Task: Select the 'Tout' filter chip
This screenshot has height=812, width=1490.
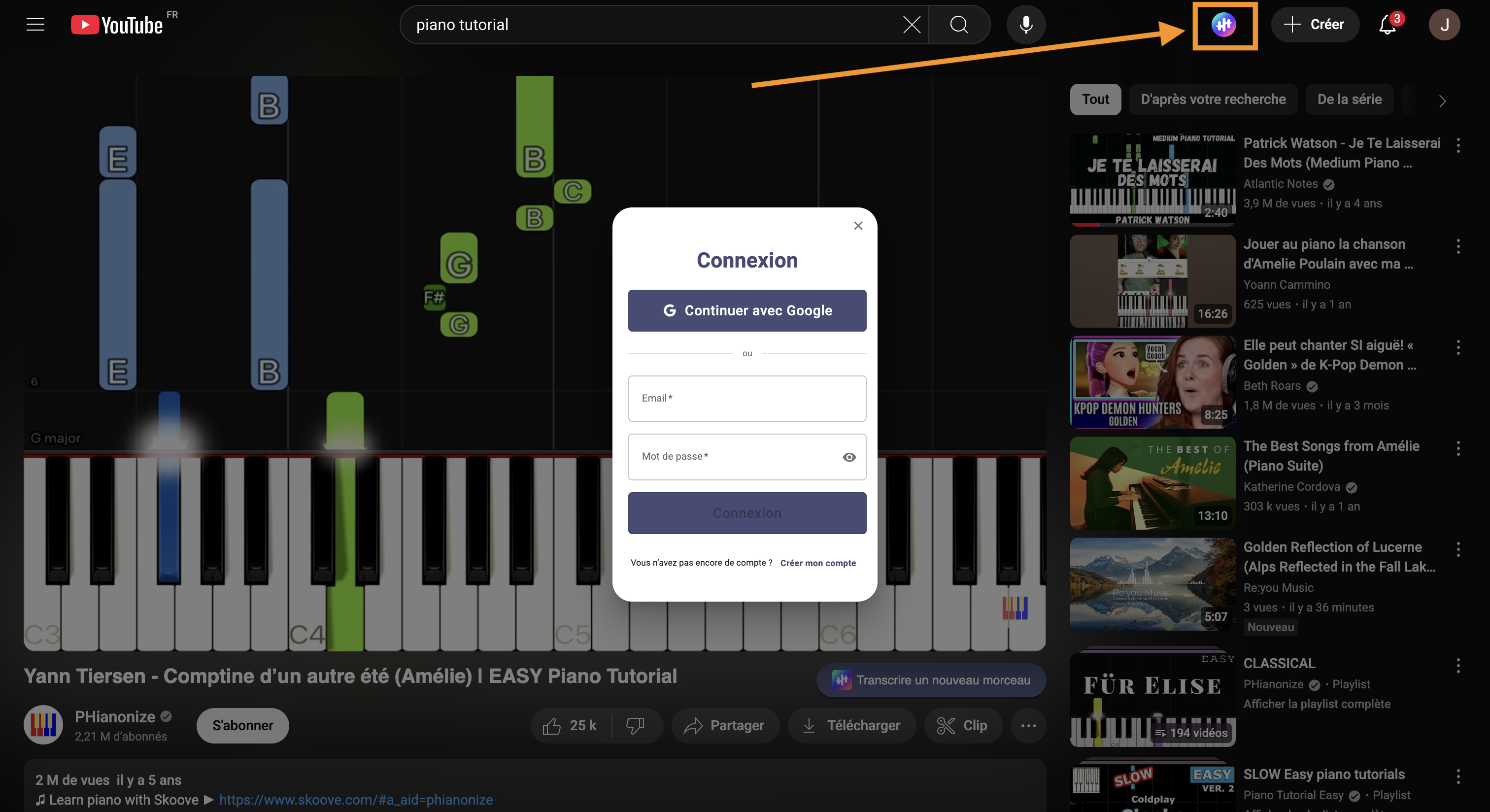Action: pos(1095,100)
